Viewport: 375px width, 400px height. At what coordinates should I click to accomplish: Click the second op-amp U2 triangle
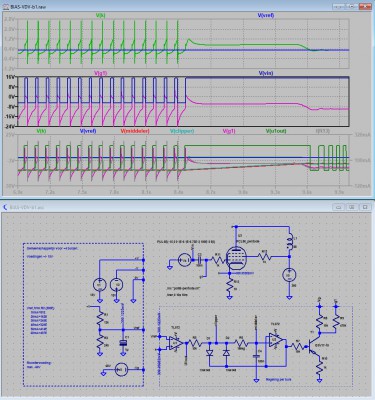(276, 340)
